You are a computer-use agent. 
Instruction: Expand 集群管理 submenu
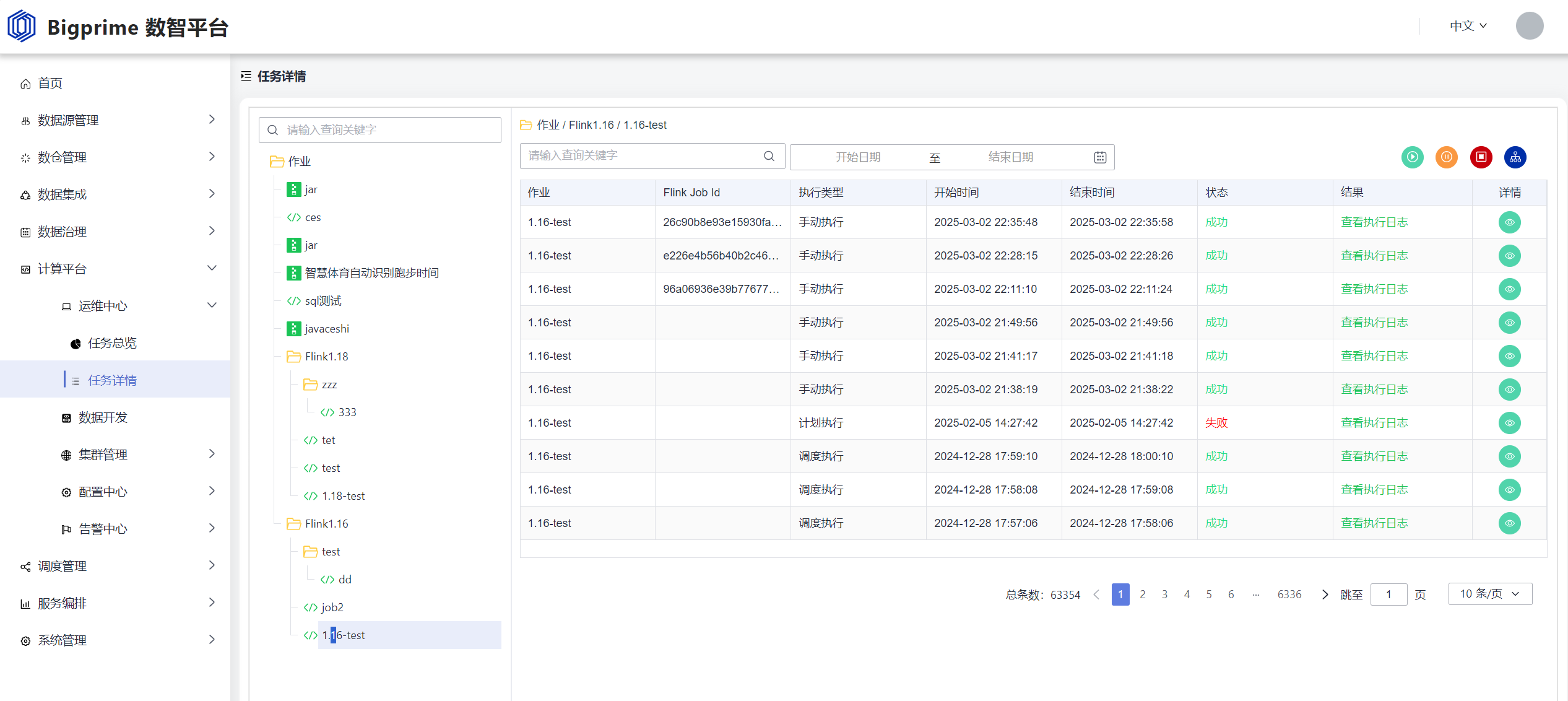[x=115, y=455]
